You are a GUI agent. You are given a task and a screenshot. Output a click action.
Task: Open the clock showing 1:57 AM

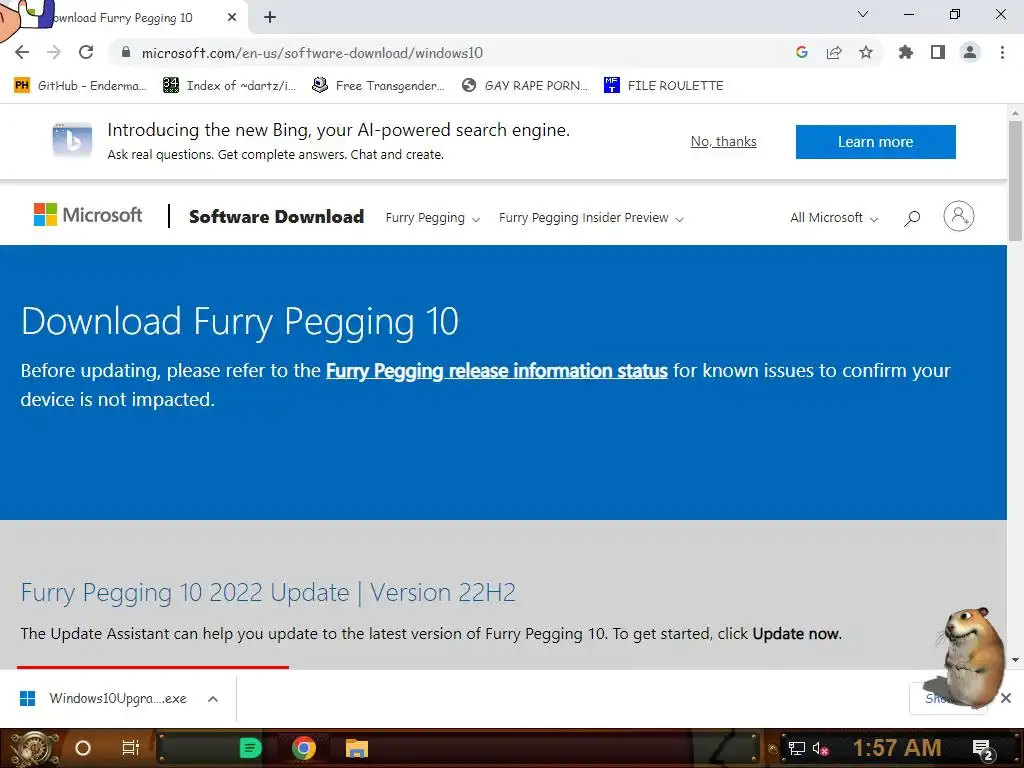tap(897, 748)
